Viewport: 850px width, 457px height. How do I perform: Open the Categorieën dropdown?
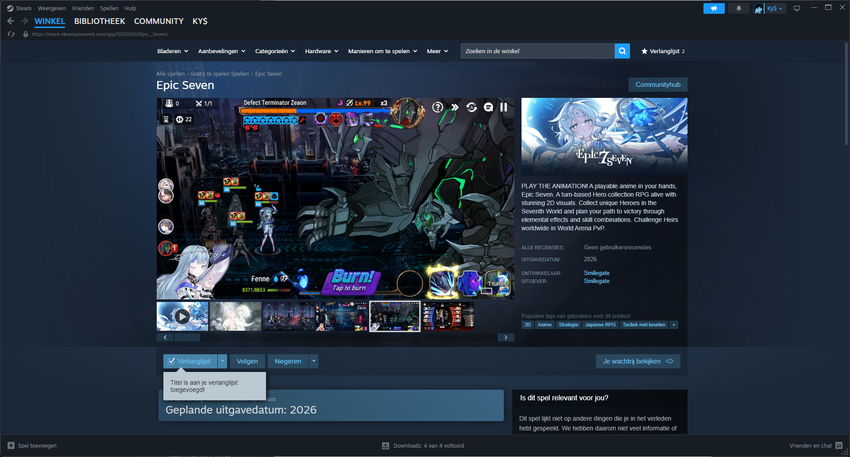275,51
